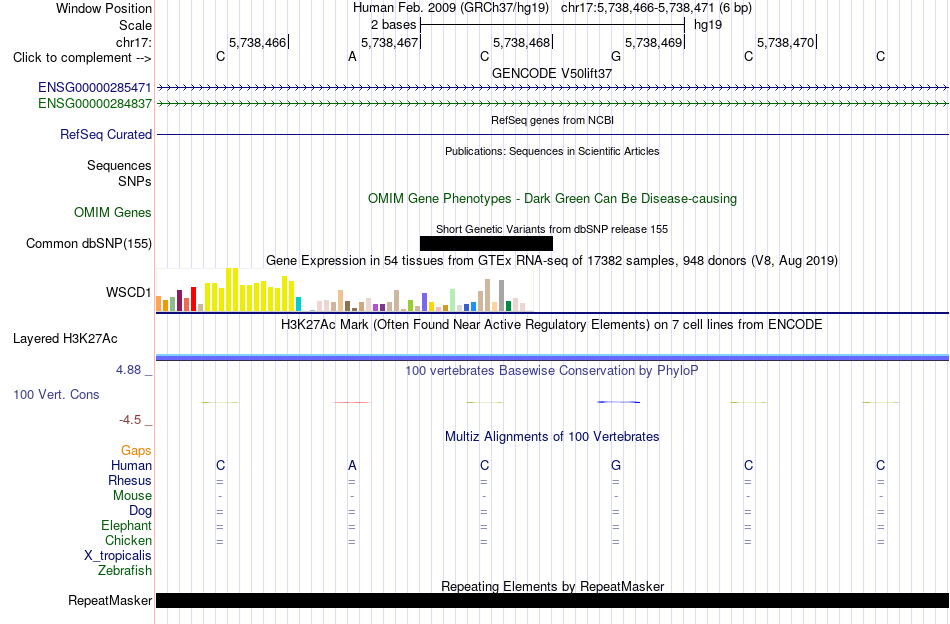Open the ENSG00000285471 gene label

95,87
